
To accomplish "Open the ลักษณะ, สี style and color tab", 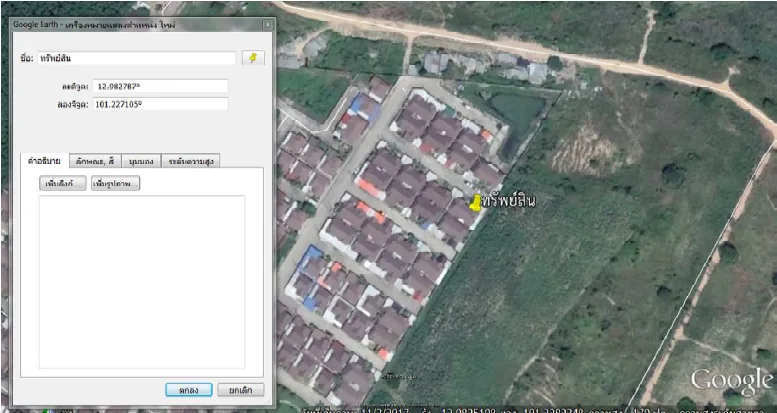I will click(95, 161).
